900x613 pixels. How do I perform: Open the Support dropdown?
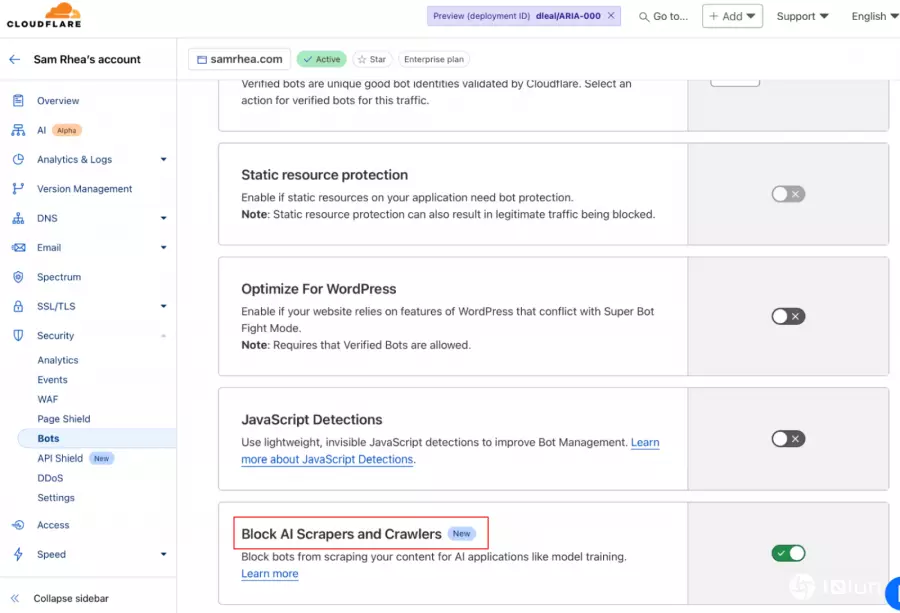(x=802, y=16)
